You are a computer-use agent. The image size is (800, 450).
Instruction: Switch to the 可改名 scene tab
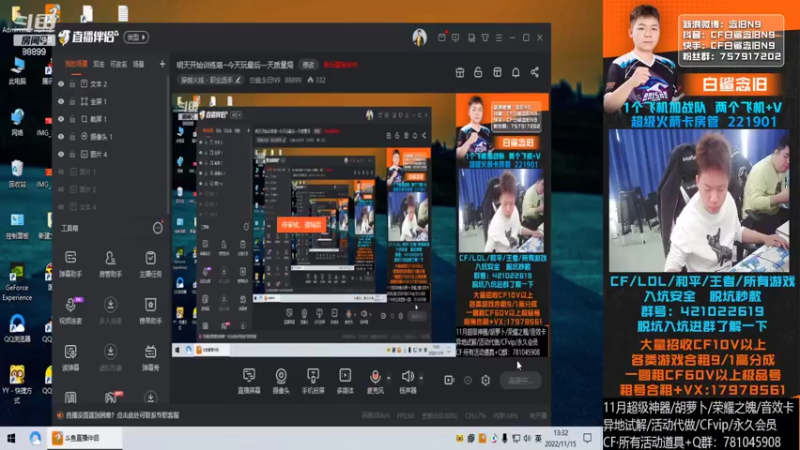[x=118, y=64]
